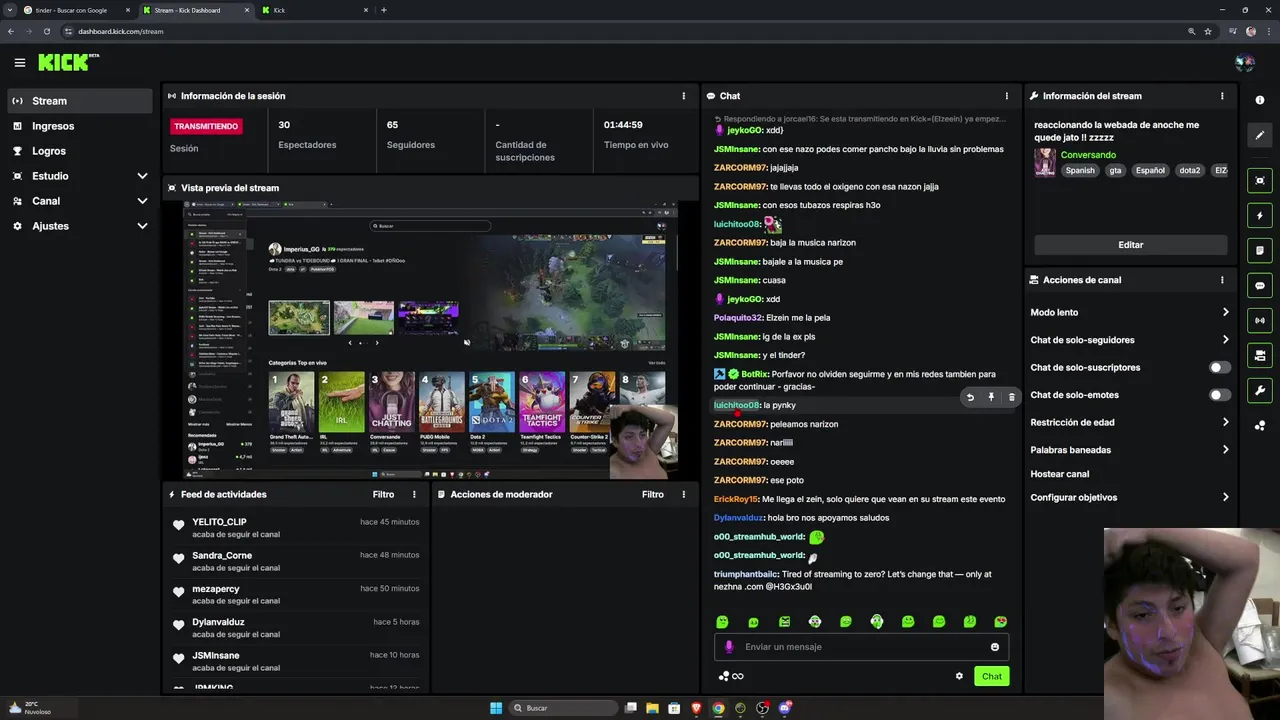Click the chat bubble icon in right toolbar
Viewport: 1280px width, 720px height.
pyautogui.click(x=1260, y=285)
